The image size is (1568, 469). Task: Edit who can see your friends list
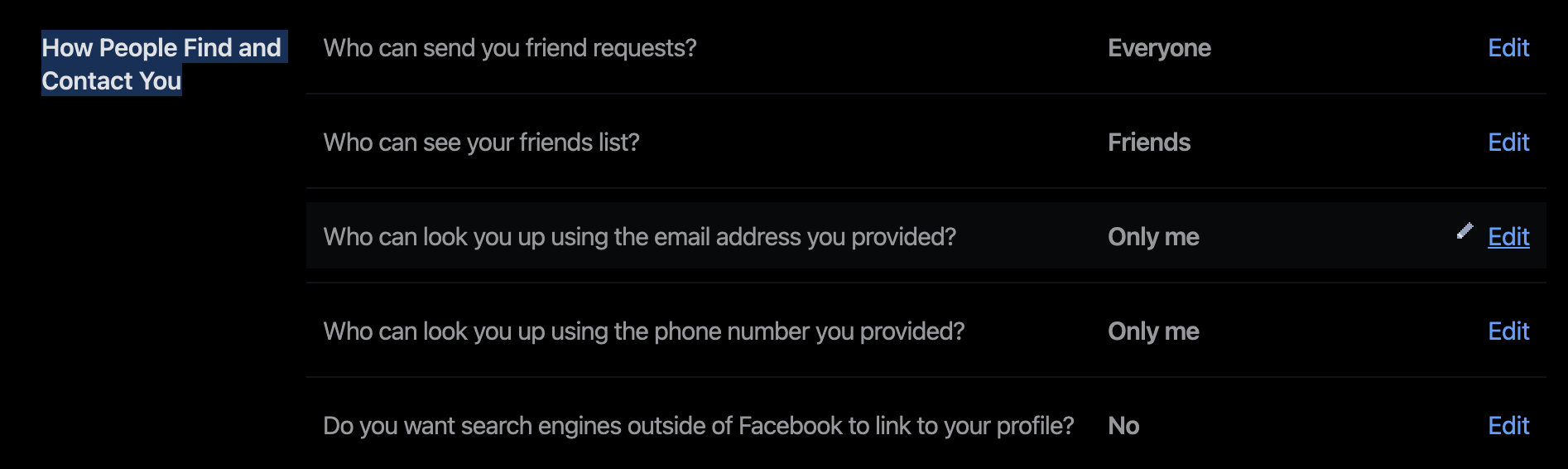coord(1508,143)
